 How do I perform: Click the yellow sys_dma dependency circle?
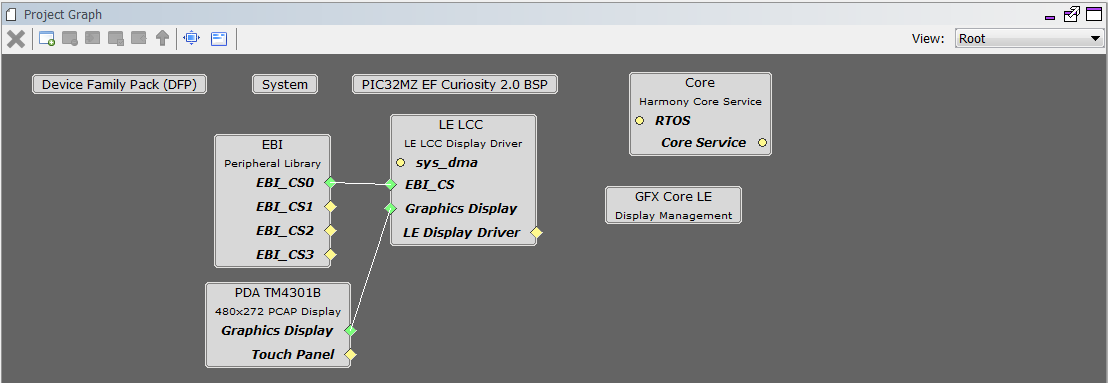pyautogui.click(x=401, y=163)
